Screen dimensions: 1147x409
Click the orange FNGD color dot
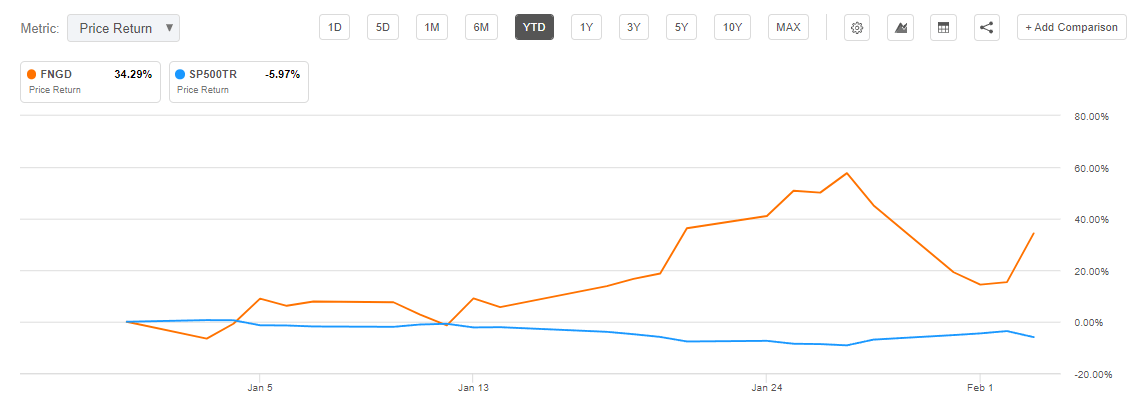point(31,74)
